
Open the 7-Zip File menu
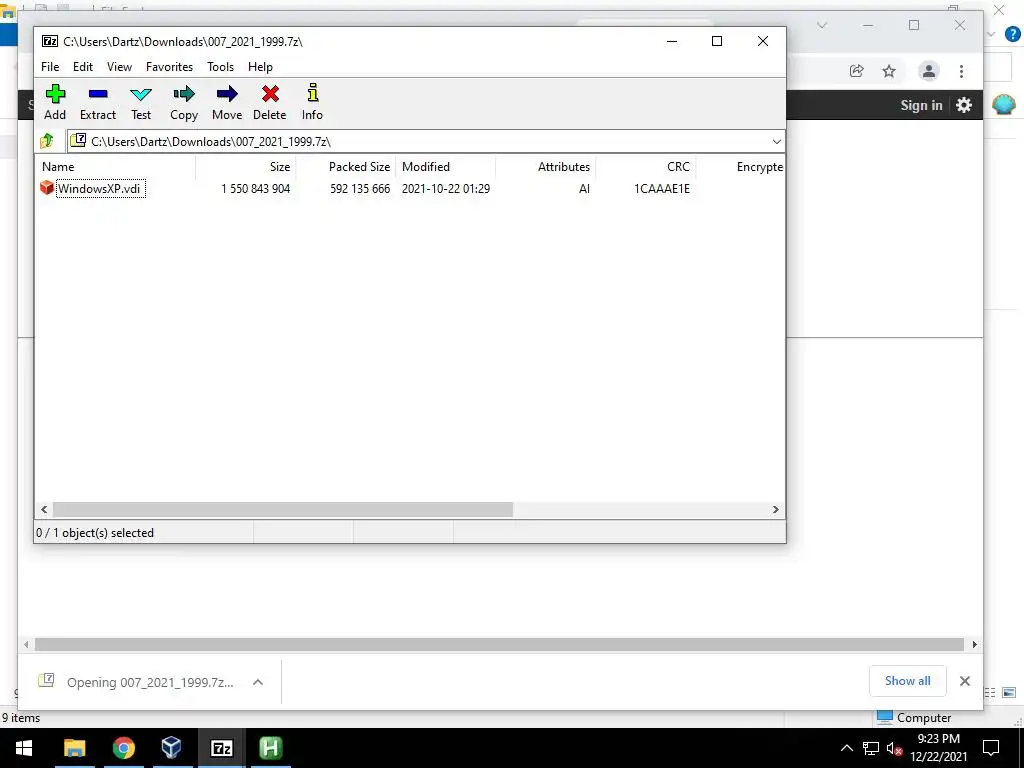pyautogui.click(x=50, y=67)
